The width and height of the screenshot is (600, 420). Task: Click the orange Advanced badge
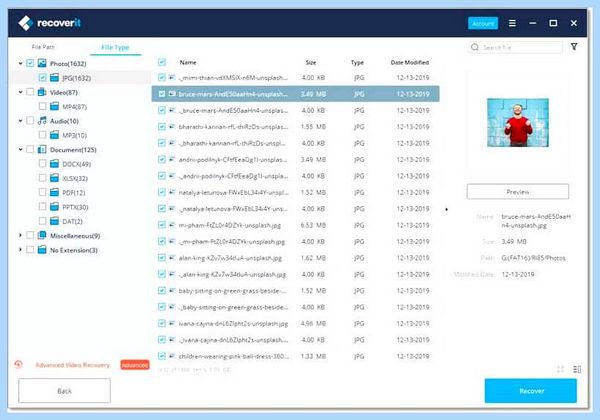click(x=135, y=365)
